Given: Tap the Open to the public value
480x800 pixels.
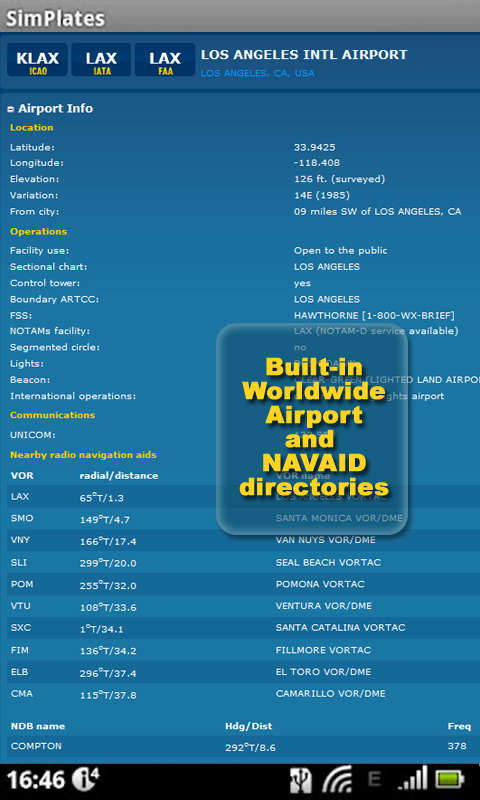Looking at the screenshot, I should (x=340, y=251).
